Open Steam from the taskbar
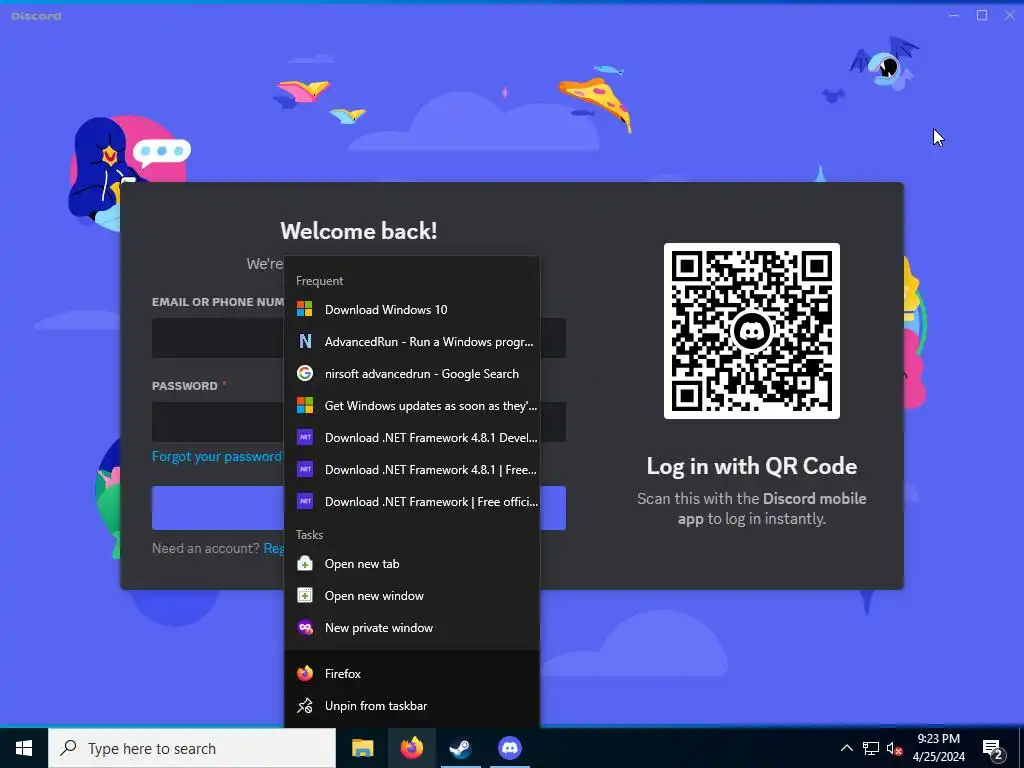This screenshot has height=768, width=1024. coord(460,748)
